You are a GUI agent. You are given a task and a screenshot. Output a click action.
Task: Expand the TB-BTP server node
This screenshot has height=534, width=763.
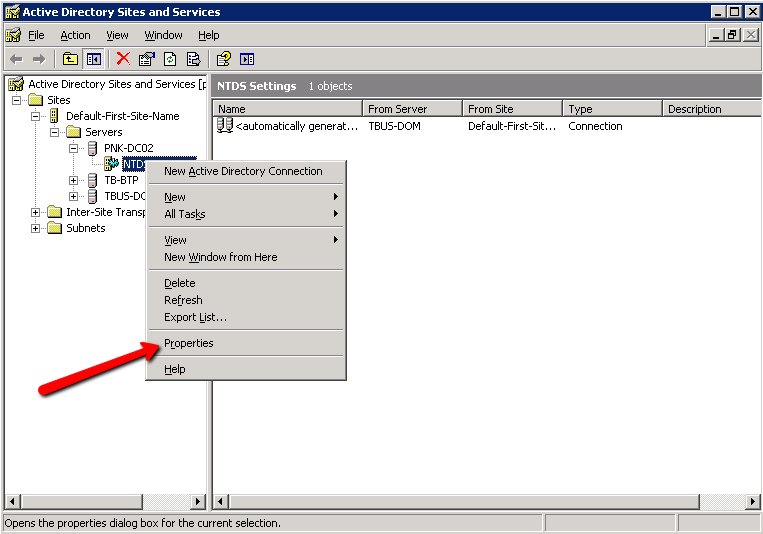73,181
